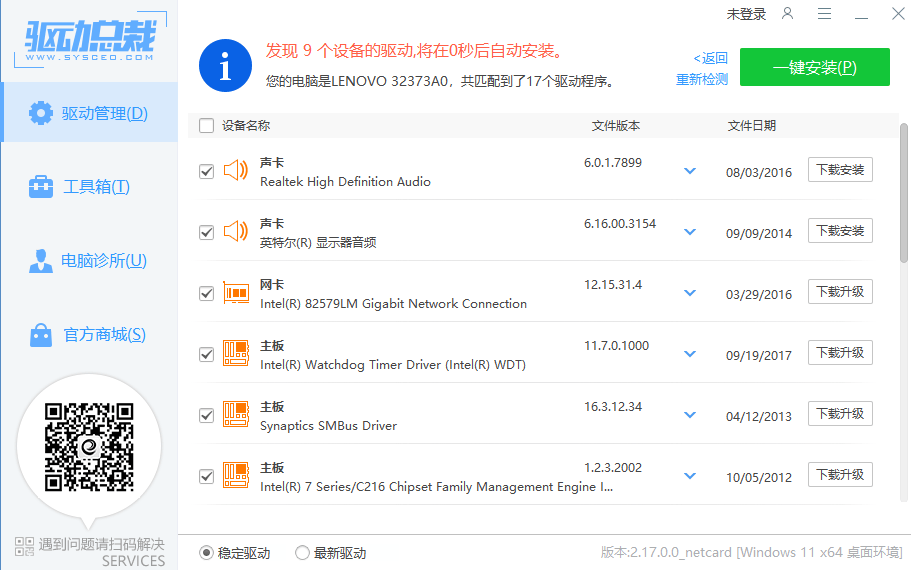Expand version dropdown for 1.2.3.2002 chipset driver

tap(690, 476)
